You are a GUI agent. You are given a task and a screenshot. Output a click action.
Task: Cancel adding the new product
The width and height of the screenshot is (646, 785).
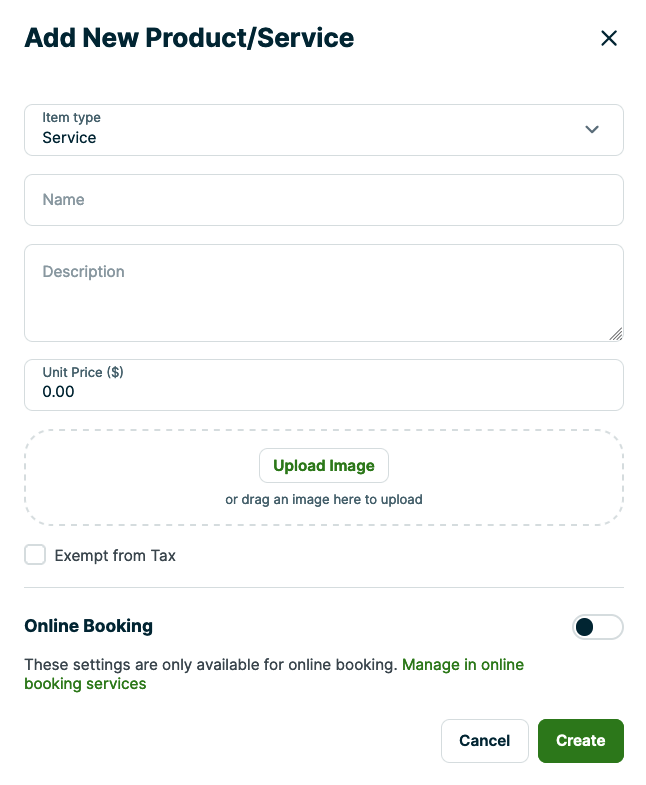pos(484,741)
